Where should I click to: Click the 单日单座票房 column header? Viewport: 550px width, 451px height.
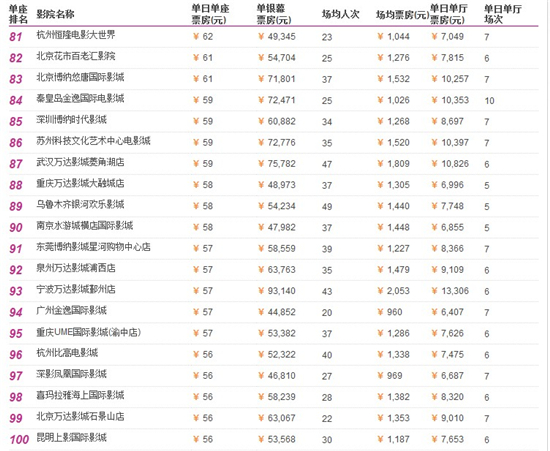(x=210, y=14)
